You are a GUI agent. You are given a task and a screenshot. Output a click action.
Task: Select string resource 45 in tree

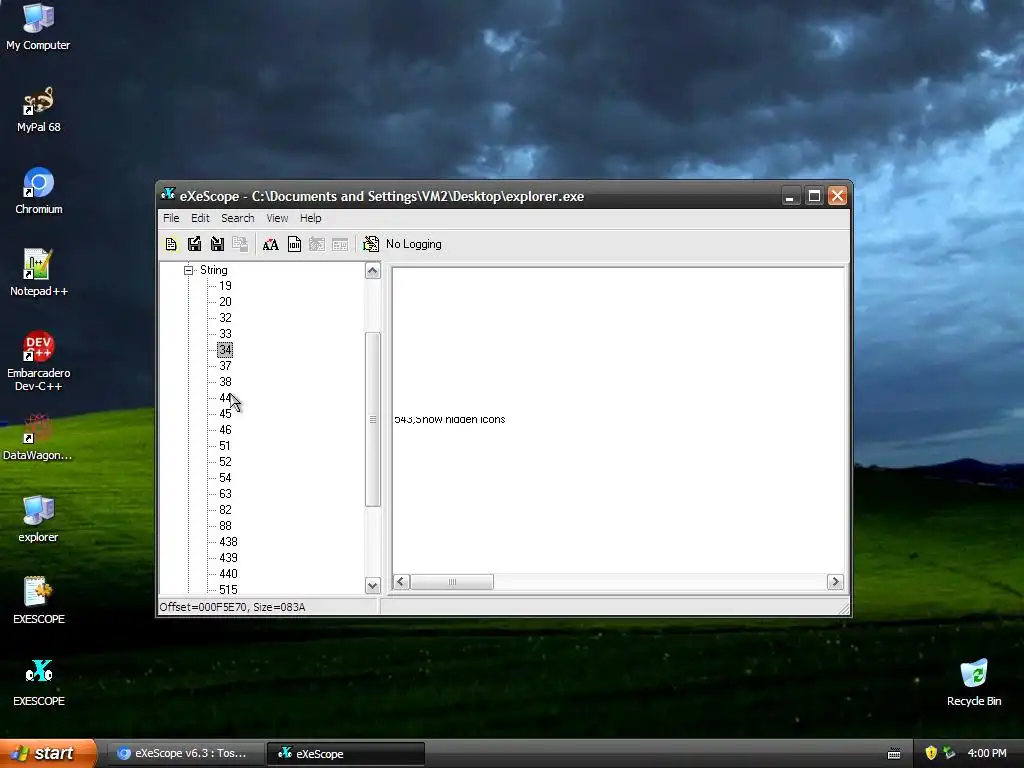click(x=225, y=414)
